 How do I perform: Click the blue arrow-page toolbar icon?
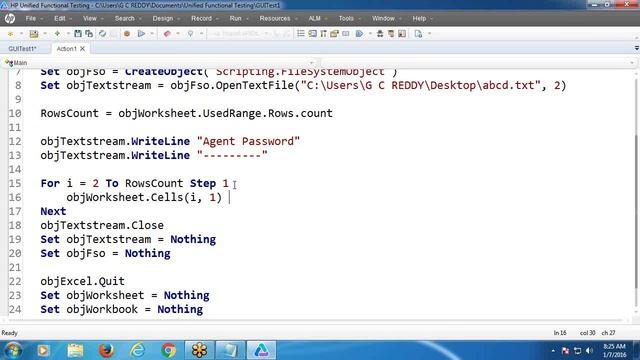pyautogui.click(x=360, y=34)
